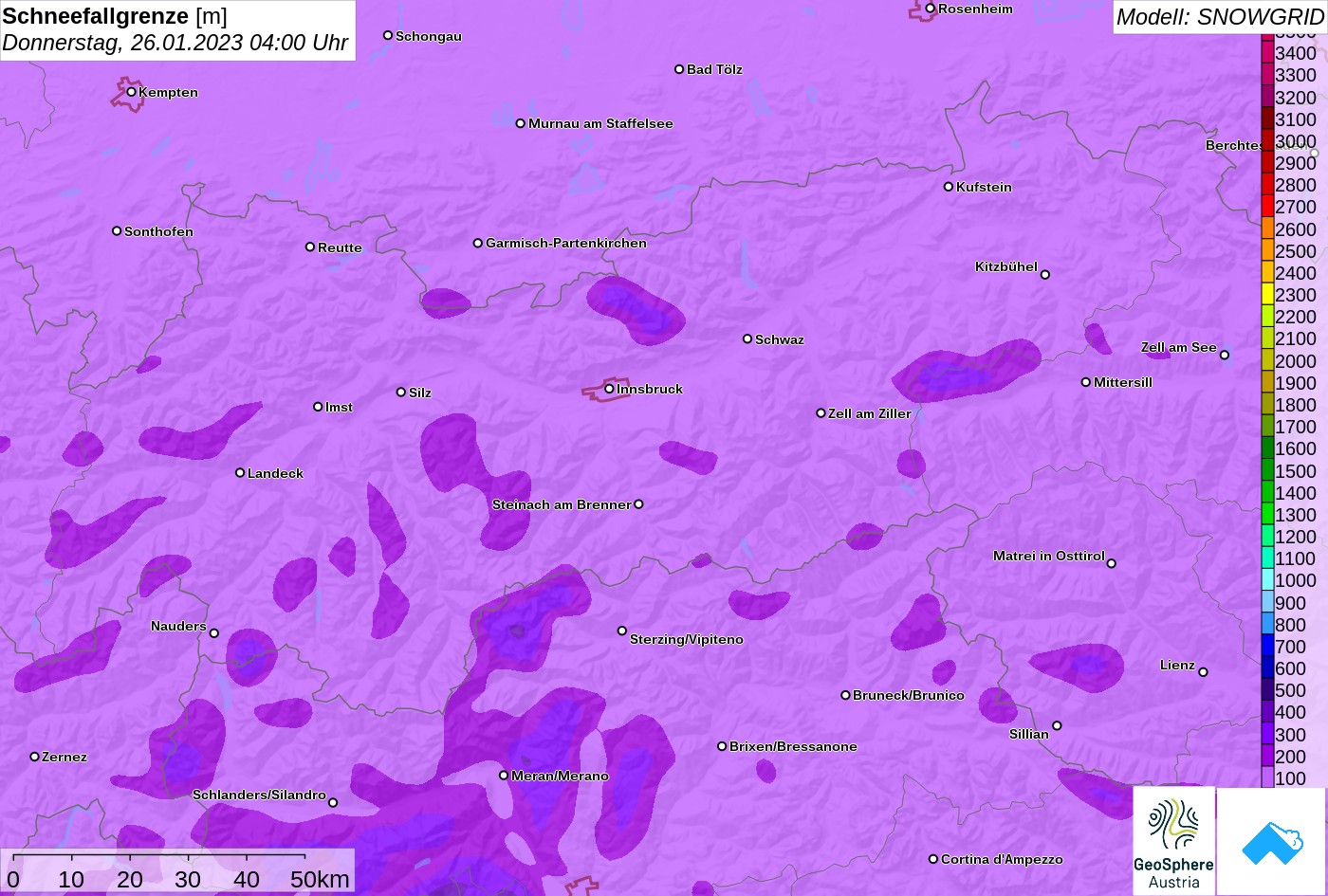Click the Sonthofen marker dot

(x=117, y=231)
